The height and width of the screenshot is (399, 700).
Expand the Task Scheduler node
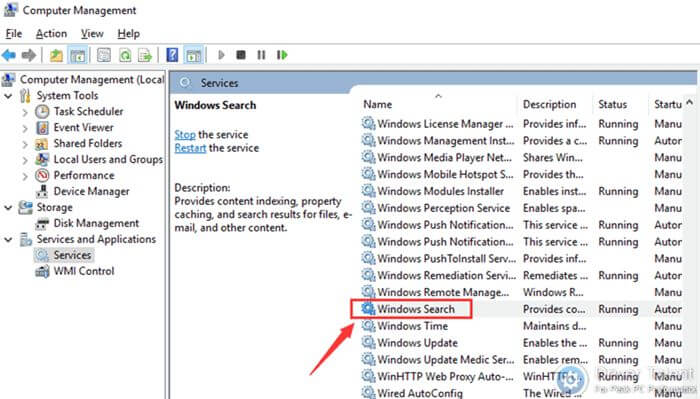tap(25, 112)
